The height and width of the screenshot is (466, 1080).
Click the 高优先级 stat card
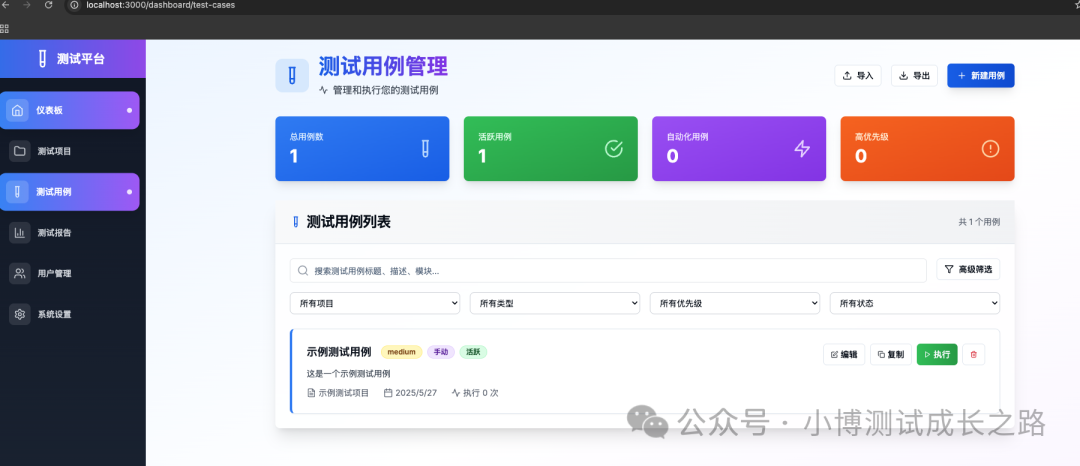pos(927,149)
